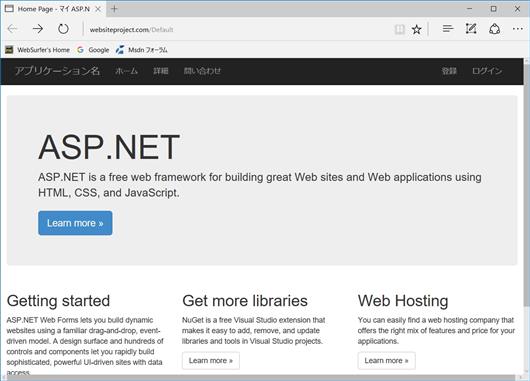The height and width of the screenshot is (381, 530).
Task: Click Learn more under Get more libraries
Action: click(x=211, y=361)
